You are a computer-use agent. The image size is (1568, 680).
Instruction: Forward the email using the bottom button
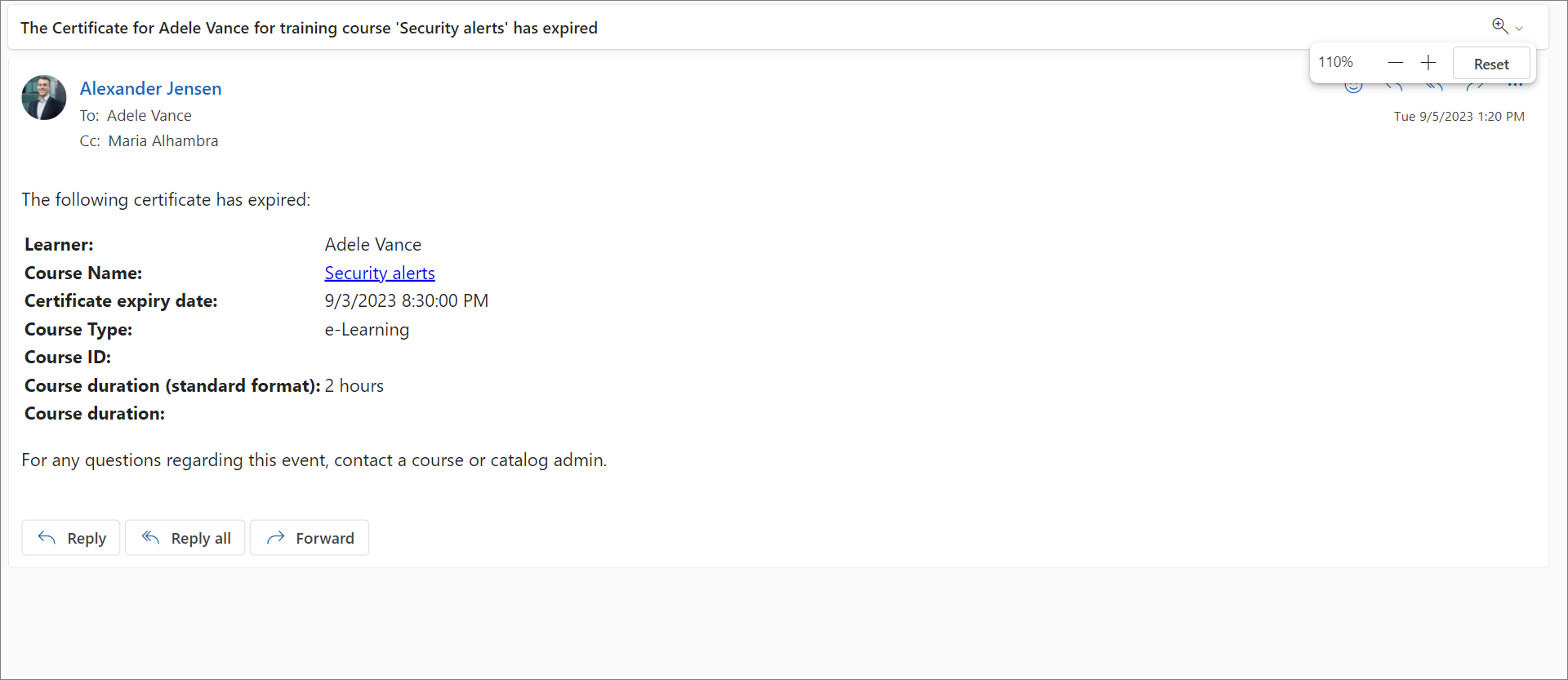(310, 538)
